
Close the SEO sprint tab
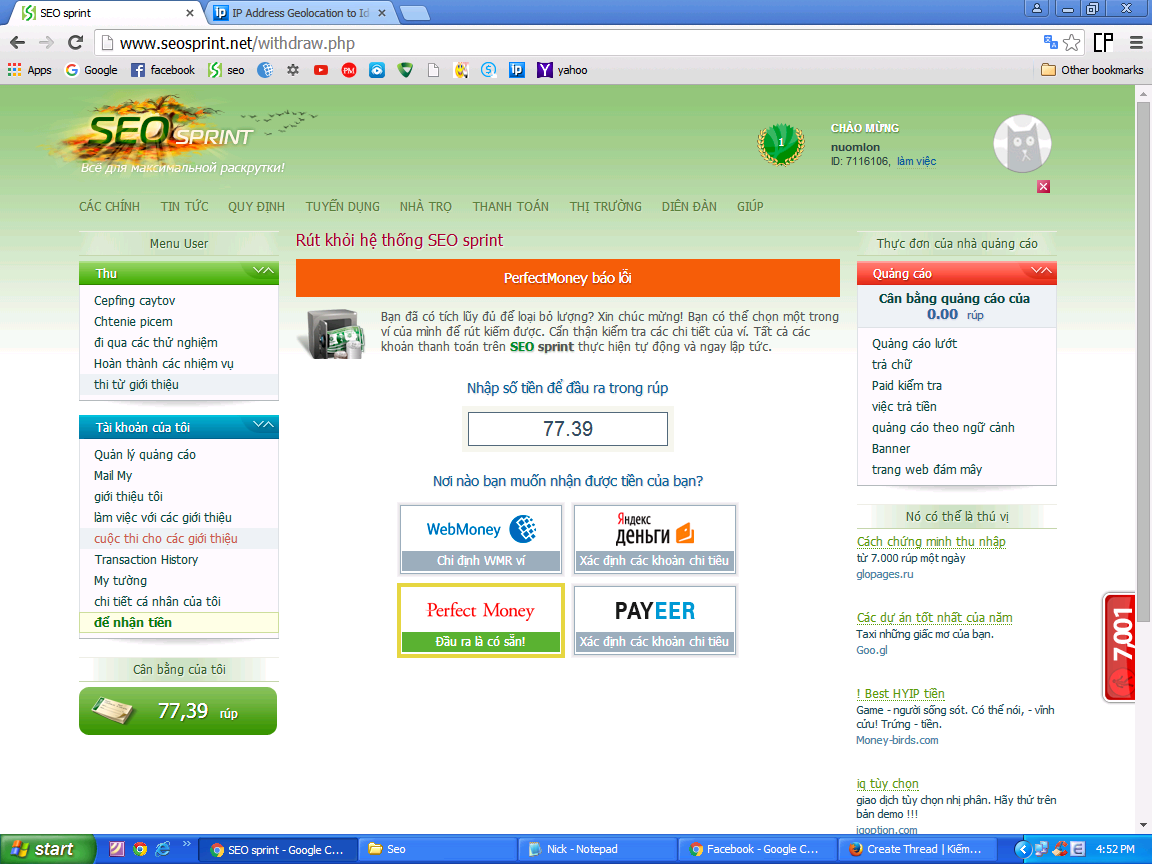coord(190,13)
